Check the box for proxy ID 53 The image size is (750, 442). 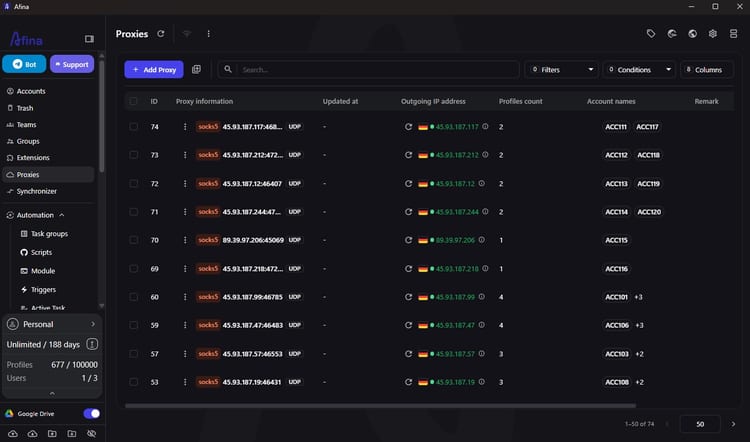click(x=133, y=382)
